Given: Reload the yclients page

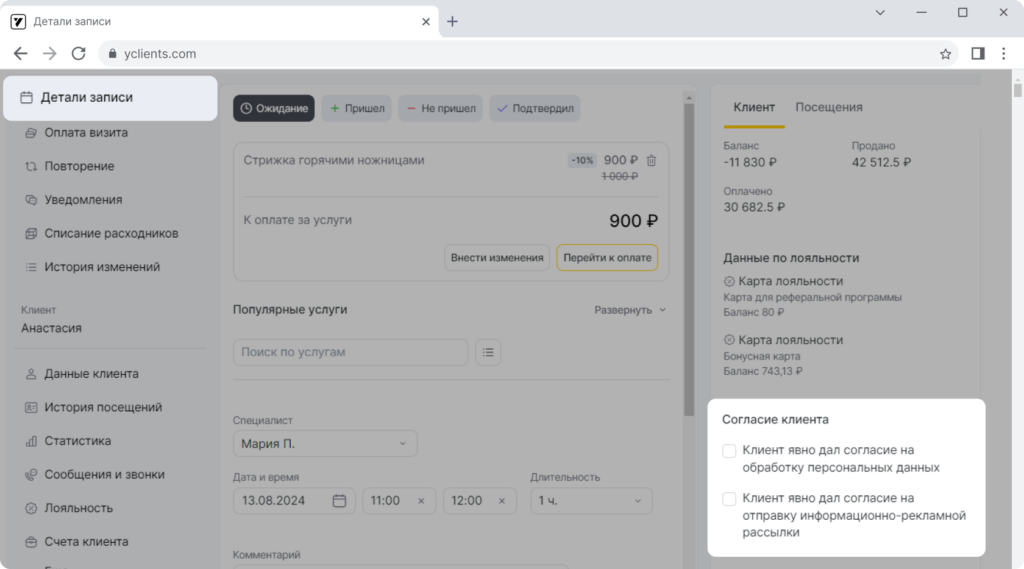Looking at the screenshot, I should tap(78, 54).
